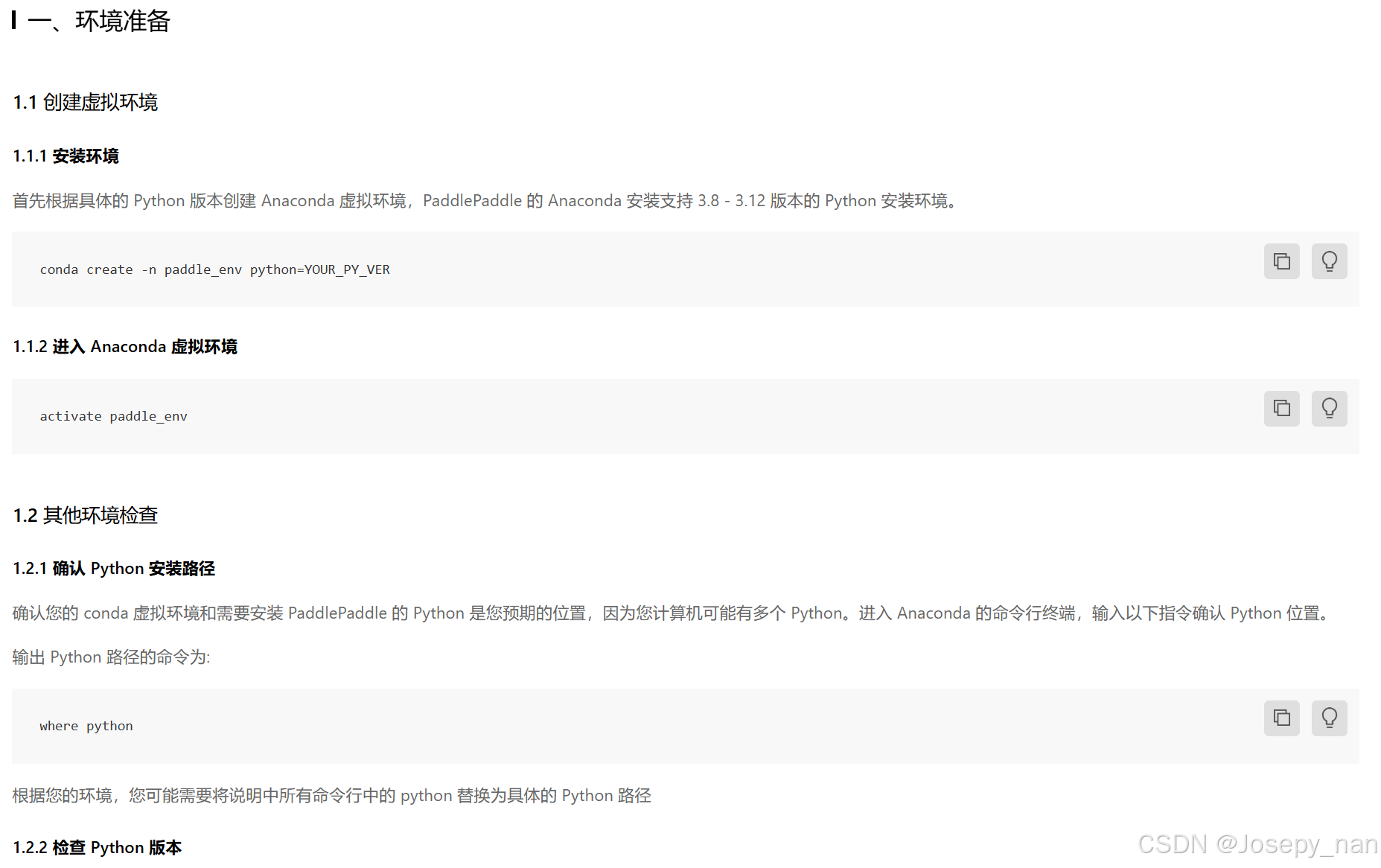Click the AI explain icon on the last code block
Screen dimensions: 1381x868
pyautogui.click(x=1330, y=718)
